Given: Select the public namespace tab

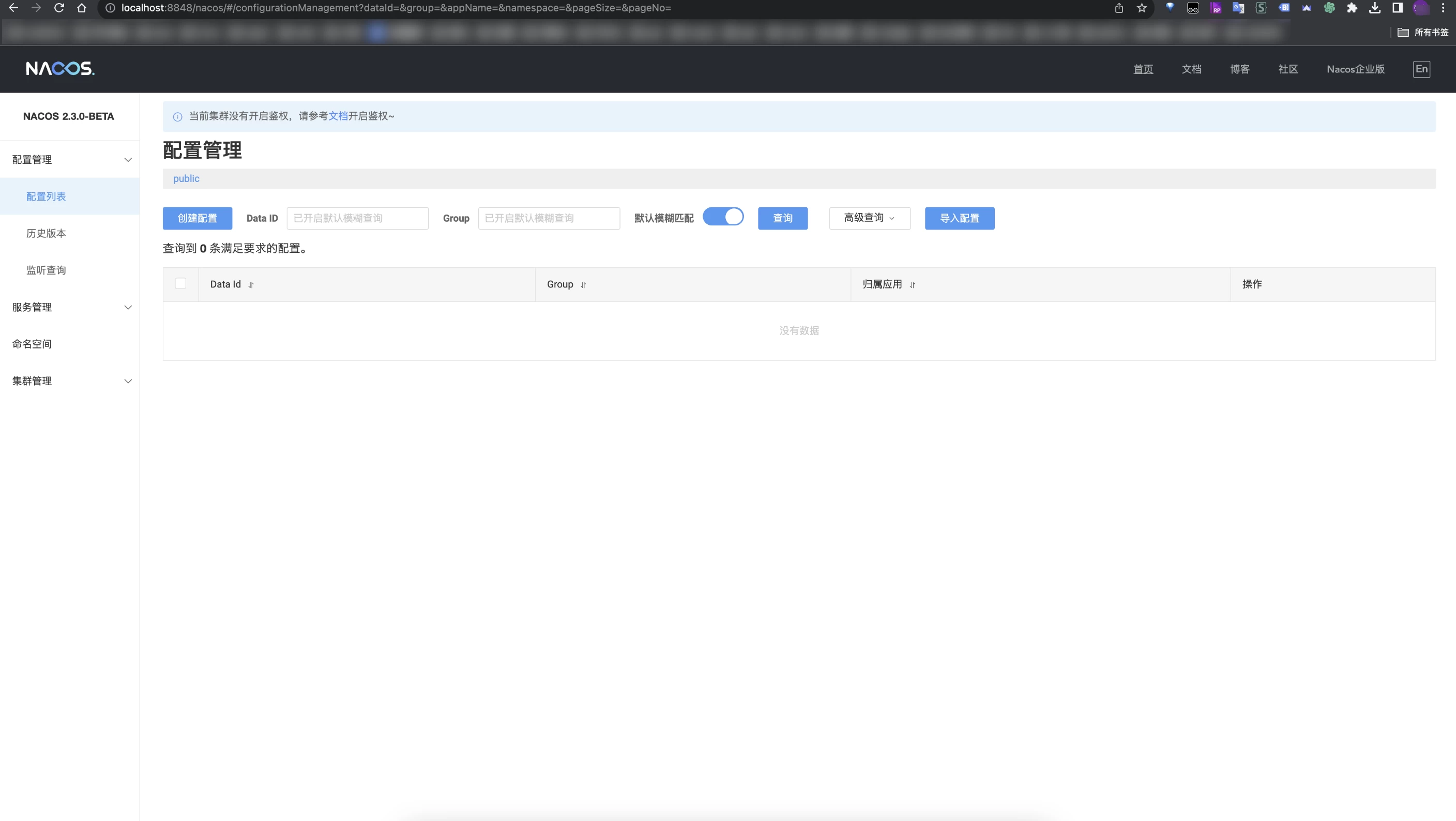Looking at the screenshot, I should (x=186, y=178).
